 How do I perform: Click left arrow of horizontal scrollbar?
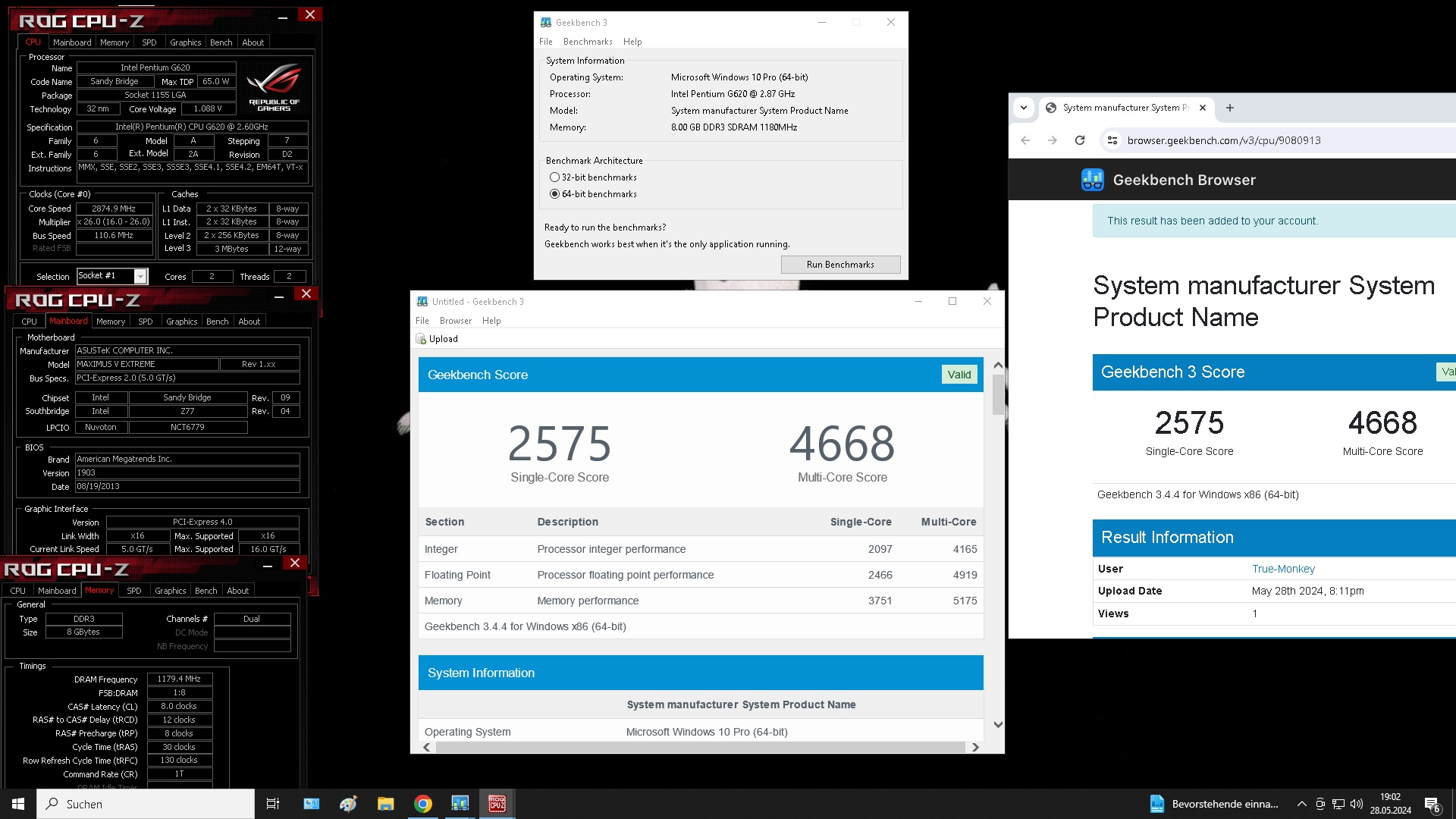pos(427,747)
